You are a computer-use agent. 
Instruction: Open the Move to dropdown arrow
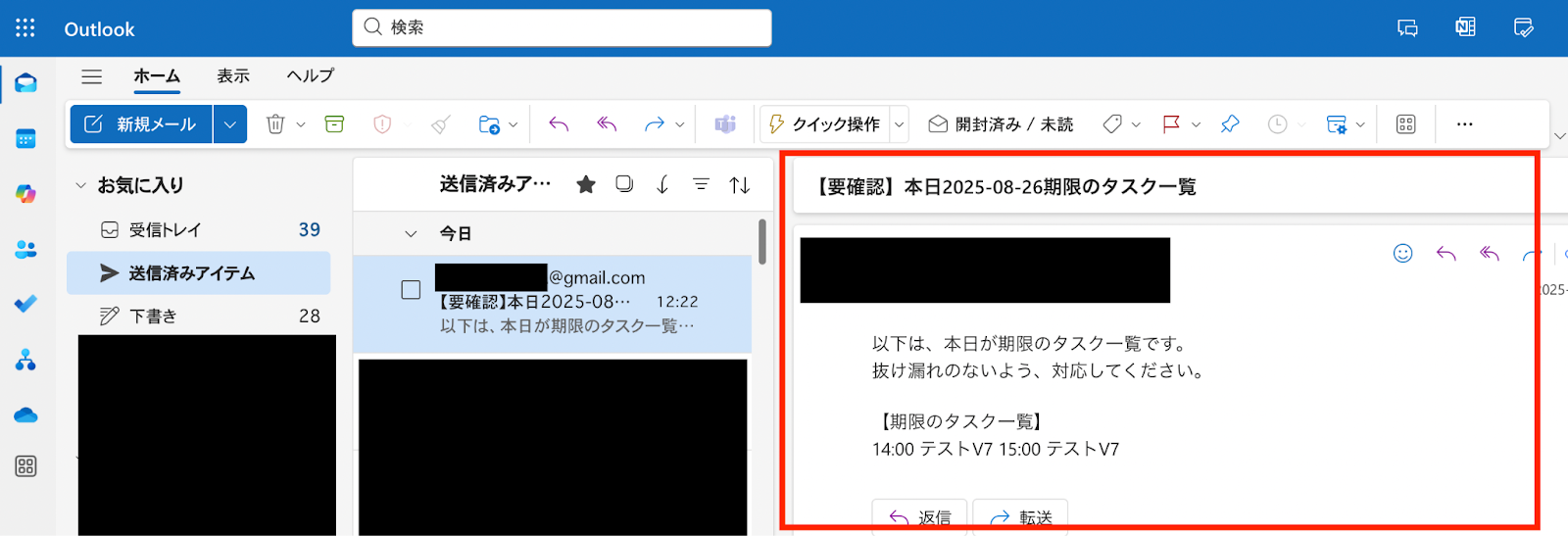point(513,124)
